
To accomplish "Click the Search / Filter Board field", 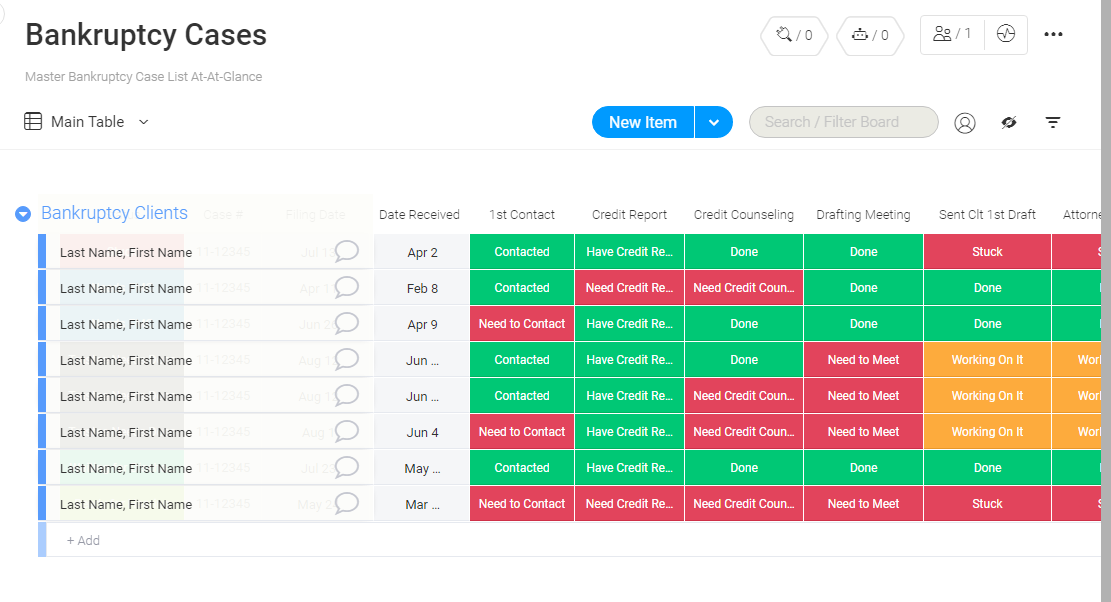I will click(x=843, y=122).
